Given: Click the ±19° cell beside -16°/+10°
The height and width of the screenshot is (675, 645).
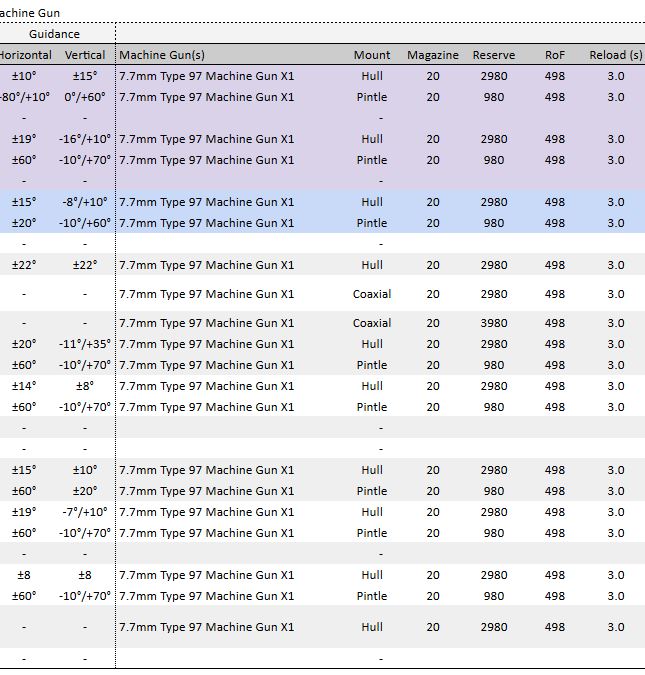Looking at the screenshot, I should click(x=24, y=139).
